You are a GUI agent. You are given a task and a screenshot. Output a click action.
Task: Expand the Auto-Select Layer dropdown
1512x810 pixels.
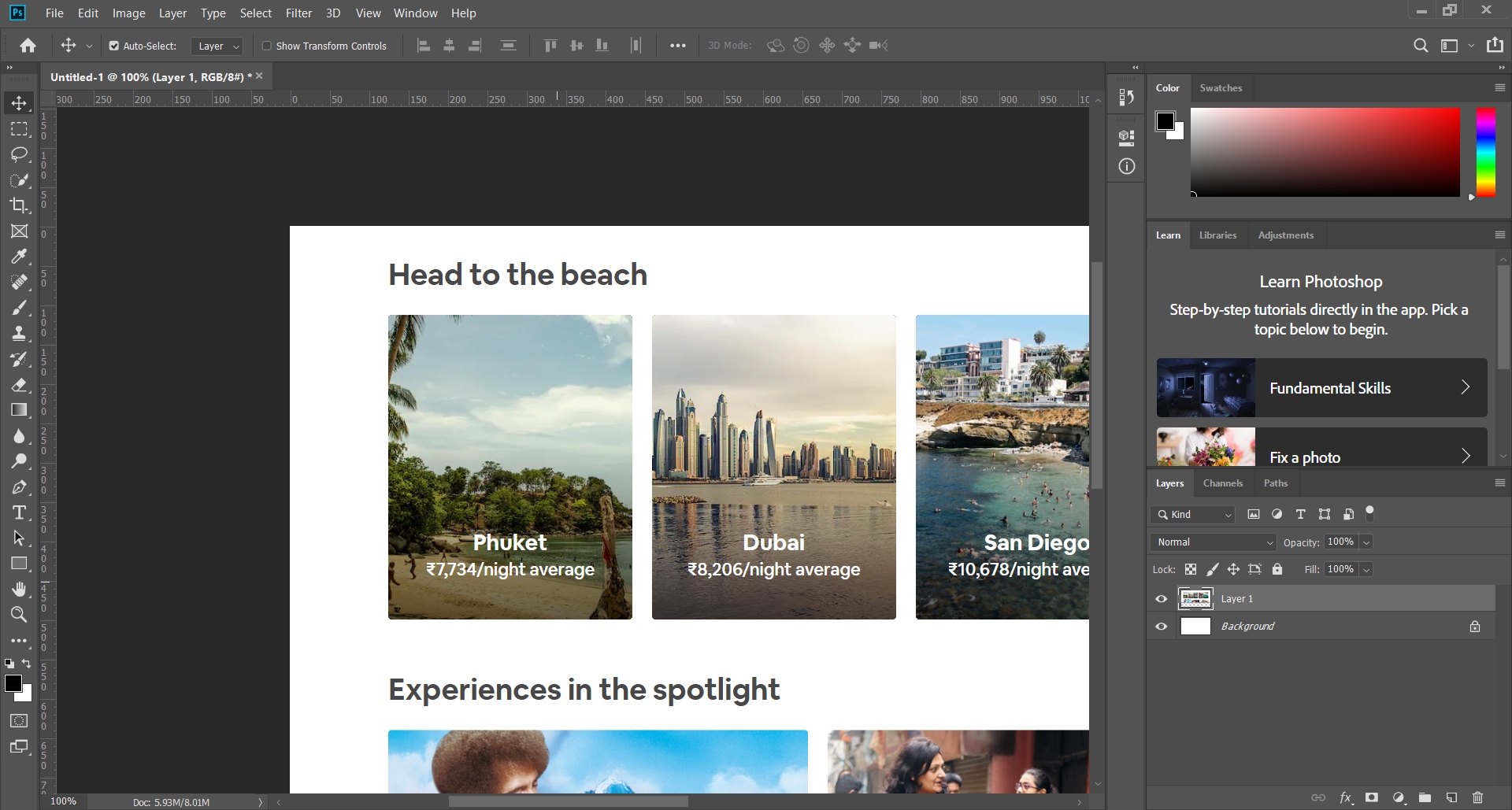pyautogui.click(x=217, y=46)
